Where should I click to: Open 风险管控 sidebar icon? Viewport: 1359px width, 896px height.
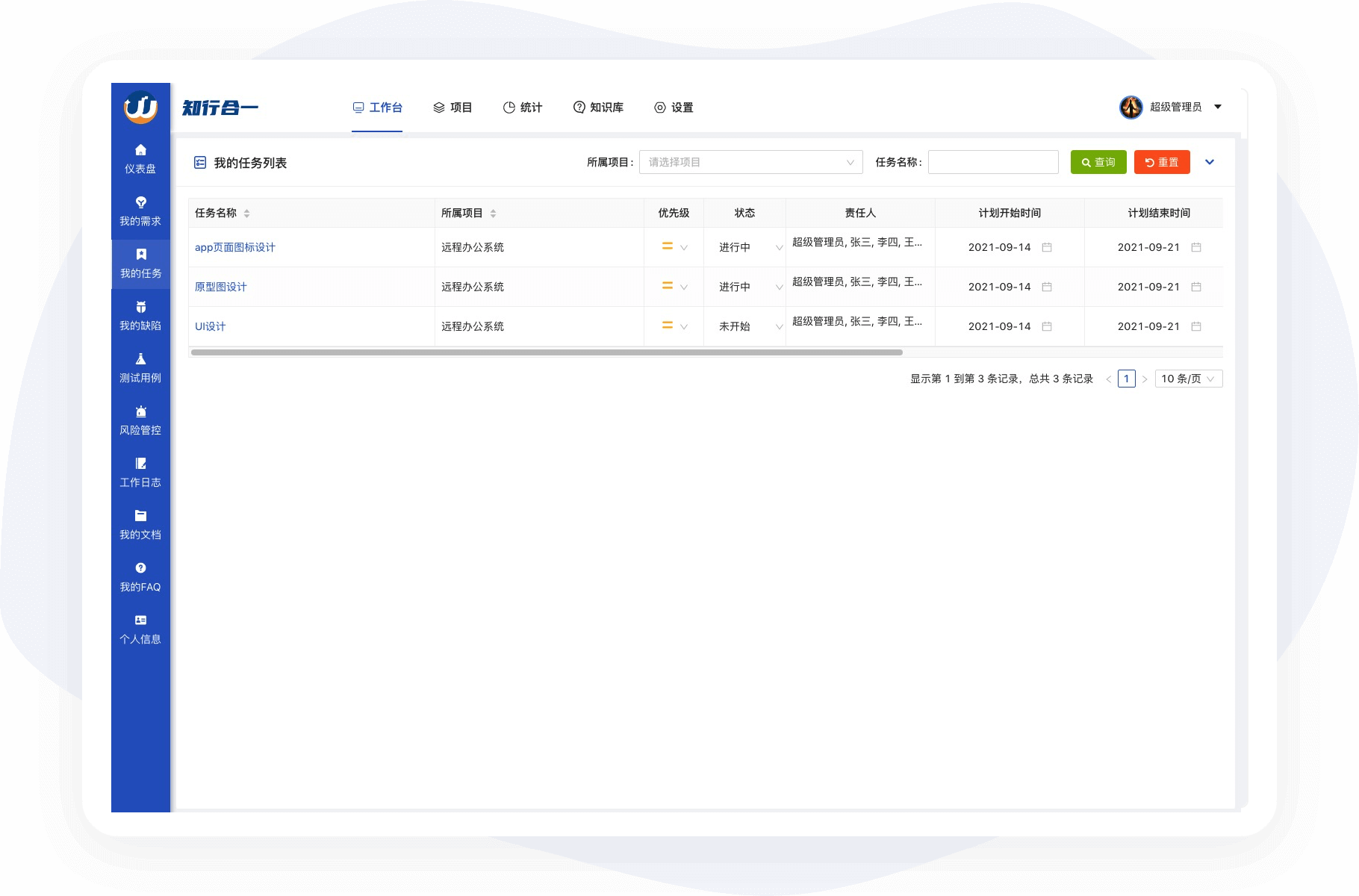point(140,412)
